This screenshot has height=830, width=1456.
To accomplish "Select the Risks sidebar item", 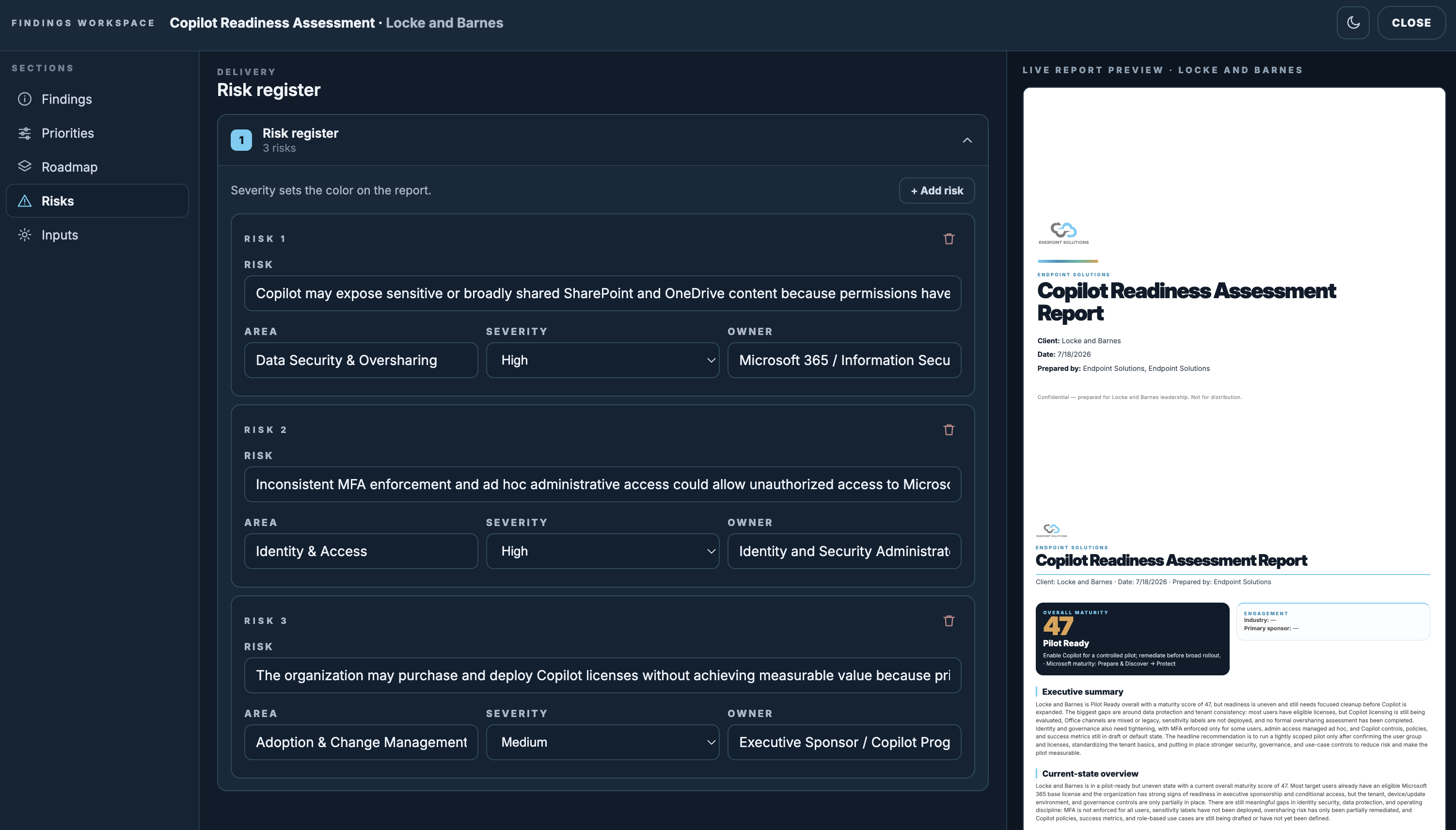I will pos(97,201).
